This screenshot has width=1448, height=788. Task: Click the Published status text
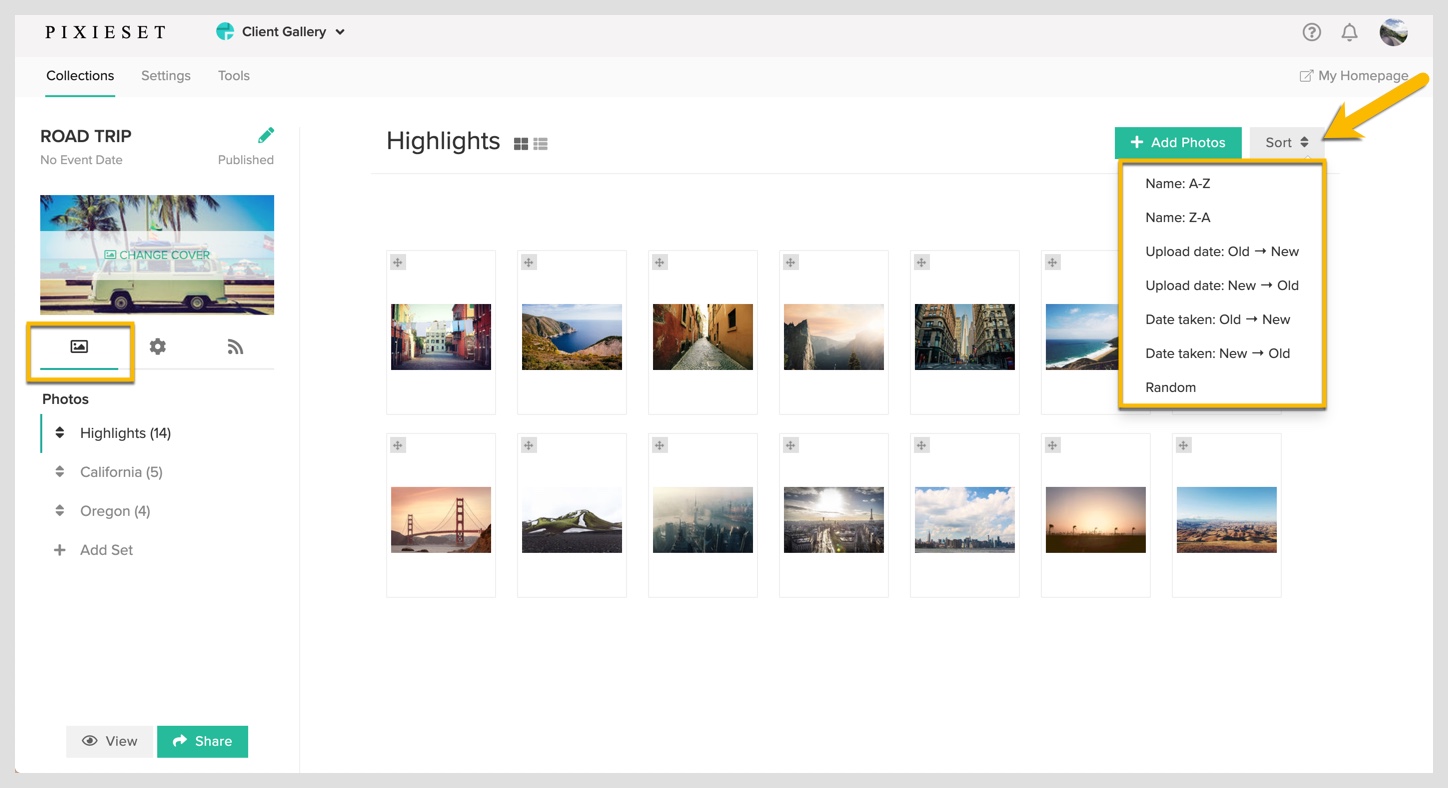point(246,160)
